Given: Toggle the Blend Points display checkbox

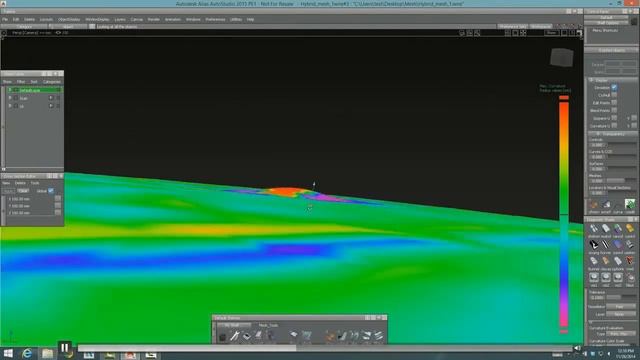Looking at the screenshot, I should tap(614, 111).
